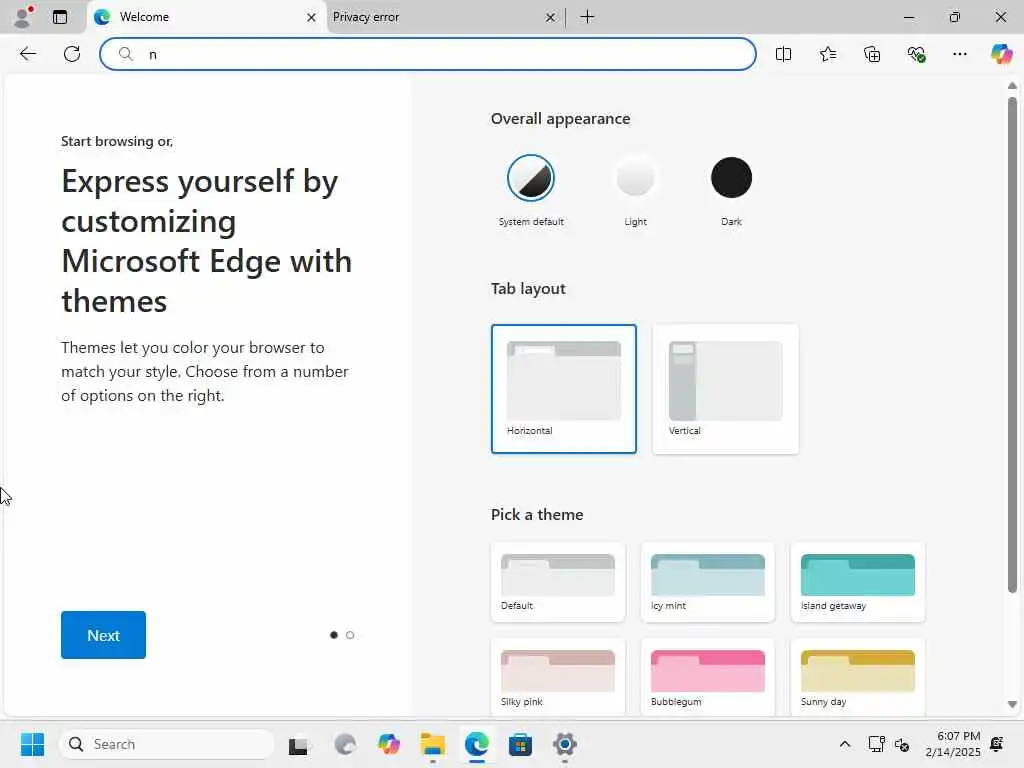Pick the Bubblegum theme
The image size is (1024, 768).
click(x=707, y=677)
